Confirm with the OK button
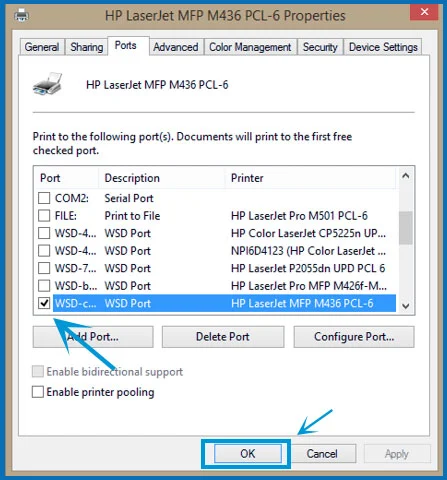The width and height of the screenshot is (447, 480). coord(248,453)
